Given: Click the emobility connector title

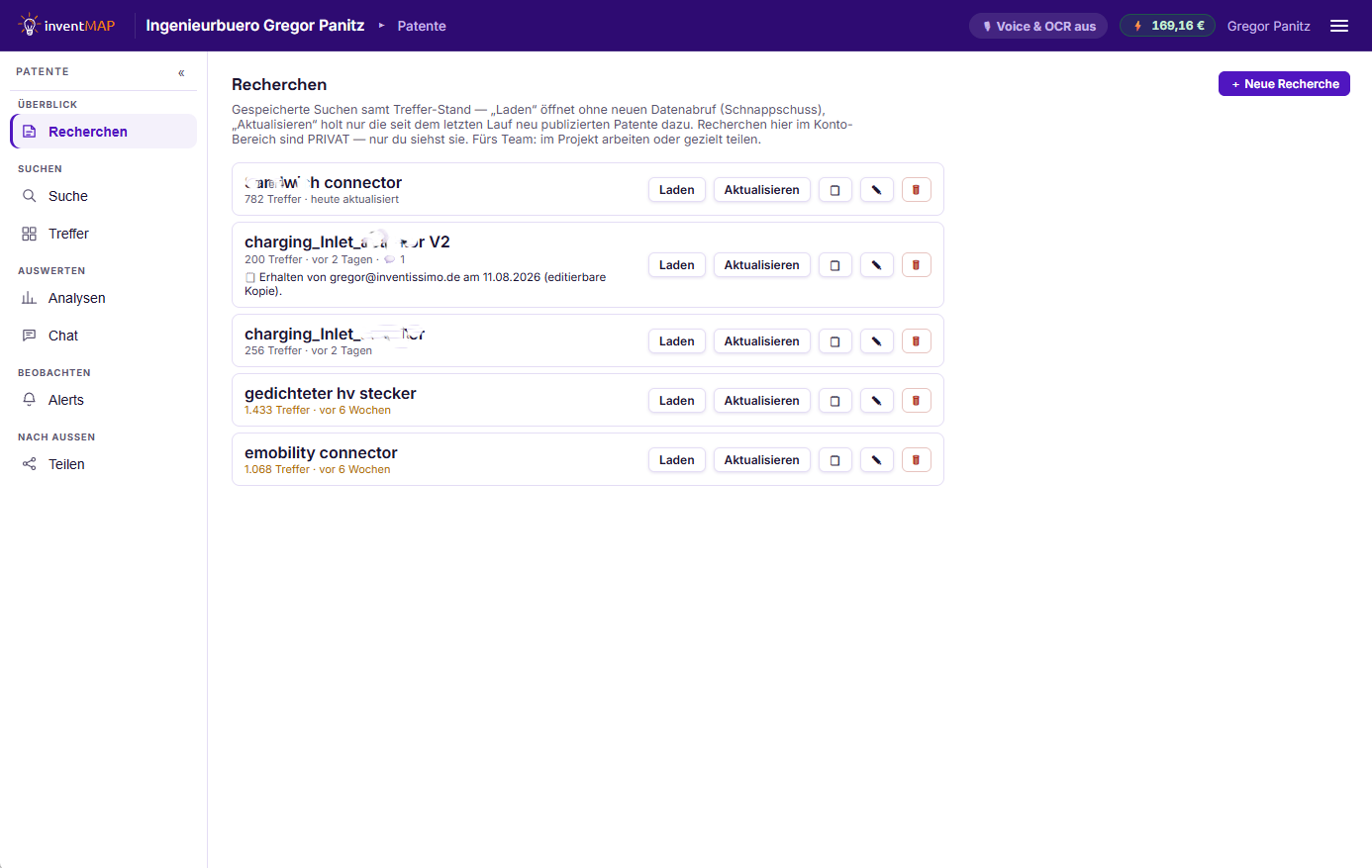Looking at the screenshot, I should (321, 453).
